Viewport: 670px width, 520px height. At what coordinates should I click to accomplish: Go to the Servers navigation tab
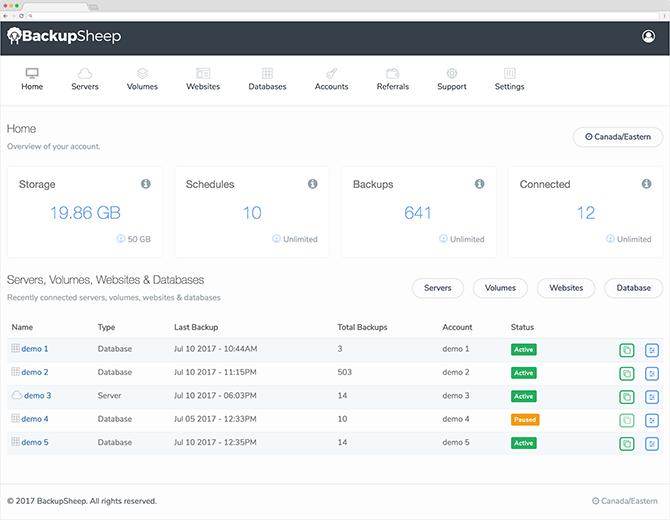[85, 79]
